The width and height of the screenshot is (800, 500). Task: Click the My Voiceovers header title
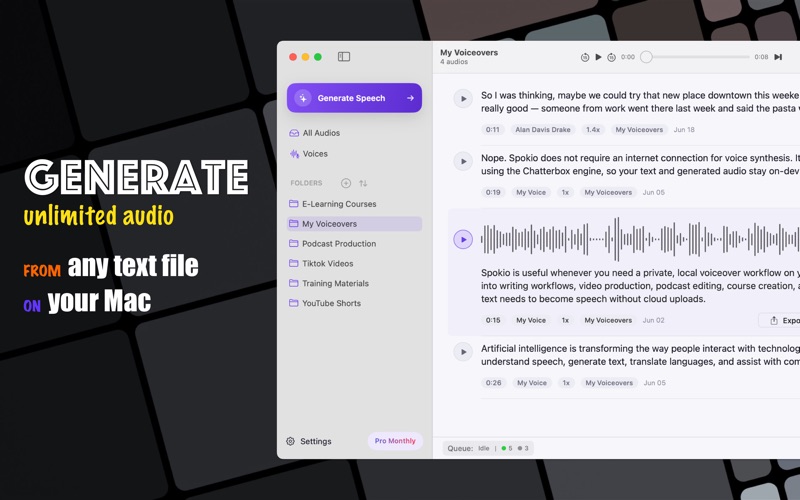click(469, 52)
